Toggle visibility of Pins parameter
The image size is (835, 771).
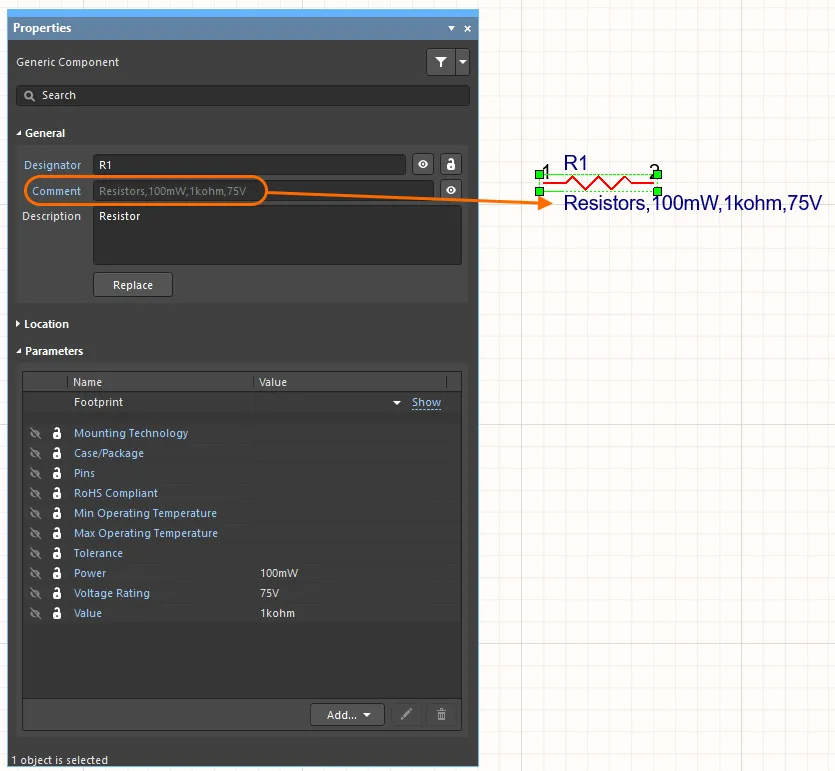tap(35, 473)
